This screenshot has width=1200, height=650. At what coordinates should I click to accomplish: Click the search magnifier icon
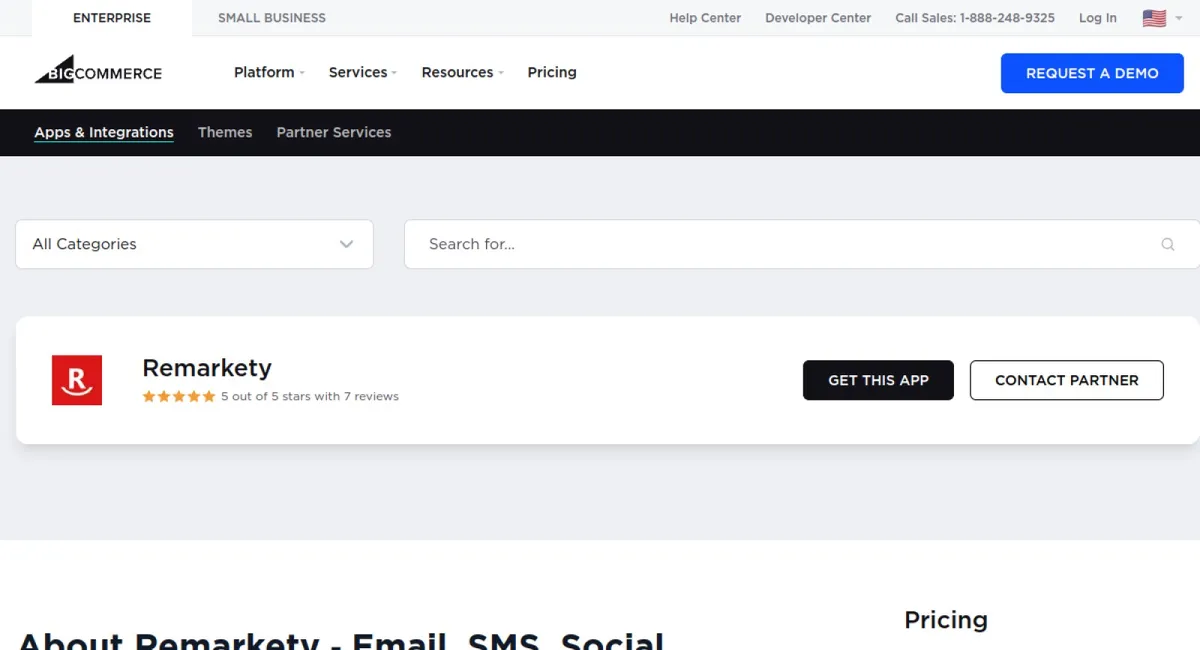[1167, 244]
